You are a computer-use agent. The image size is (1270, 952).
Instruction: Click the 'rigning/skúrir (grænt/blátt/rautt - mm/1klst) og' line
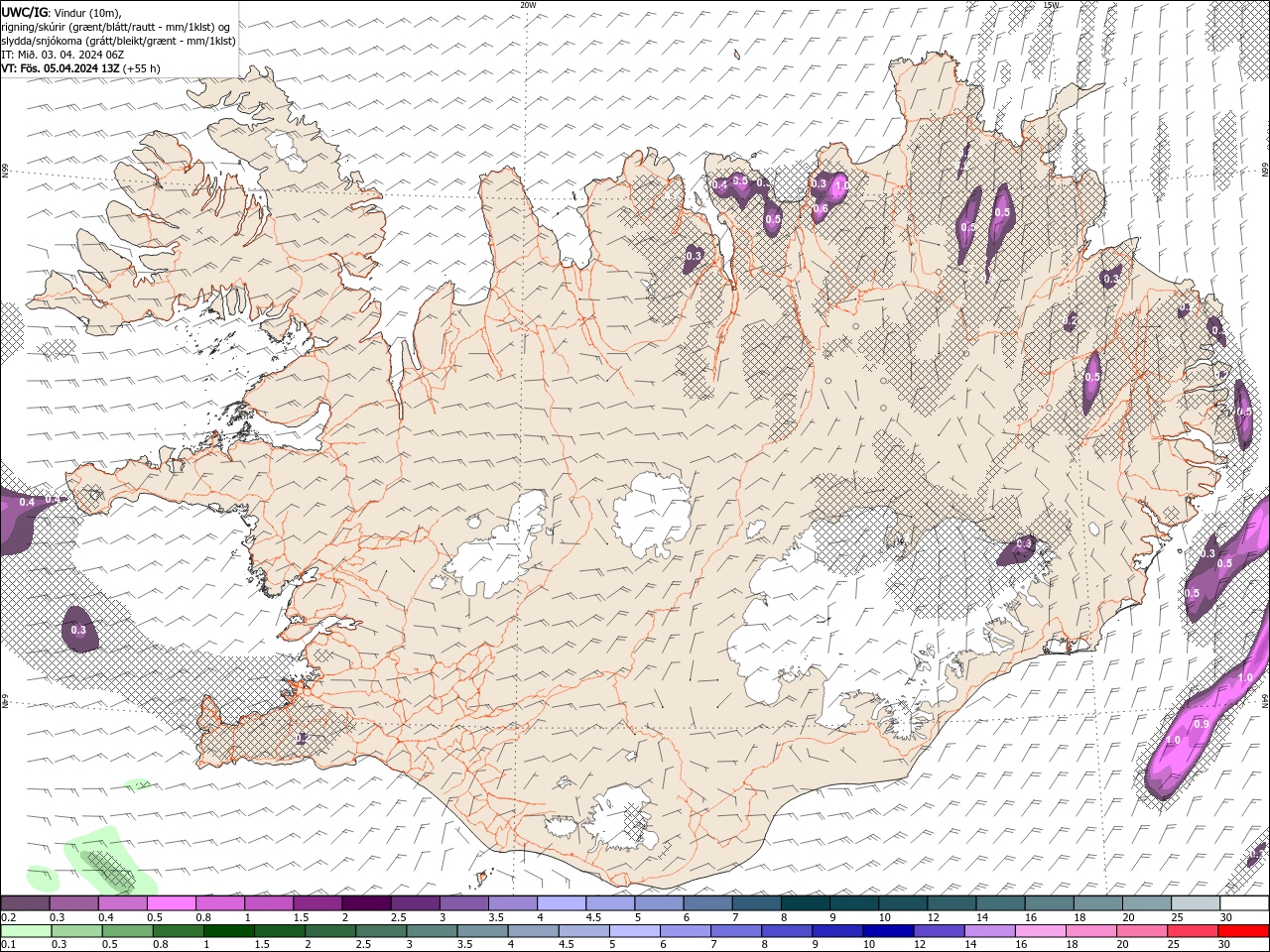click(x=116, y=27)
